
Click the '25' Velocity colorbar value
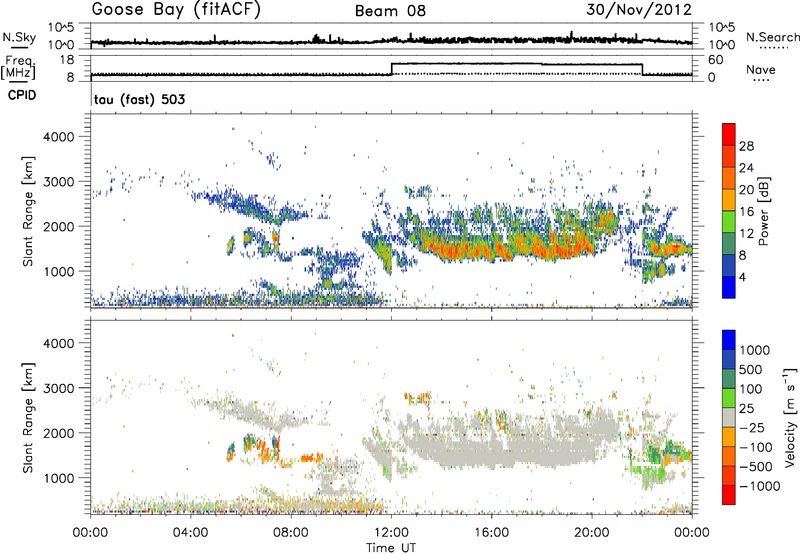pos(746,409)
